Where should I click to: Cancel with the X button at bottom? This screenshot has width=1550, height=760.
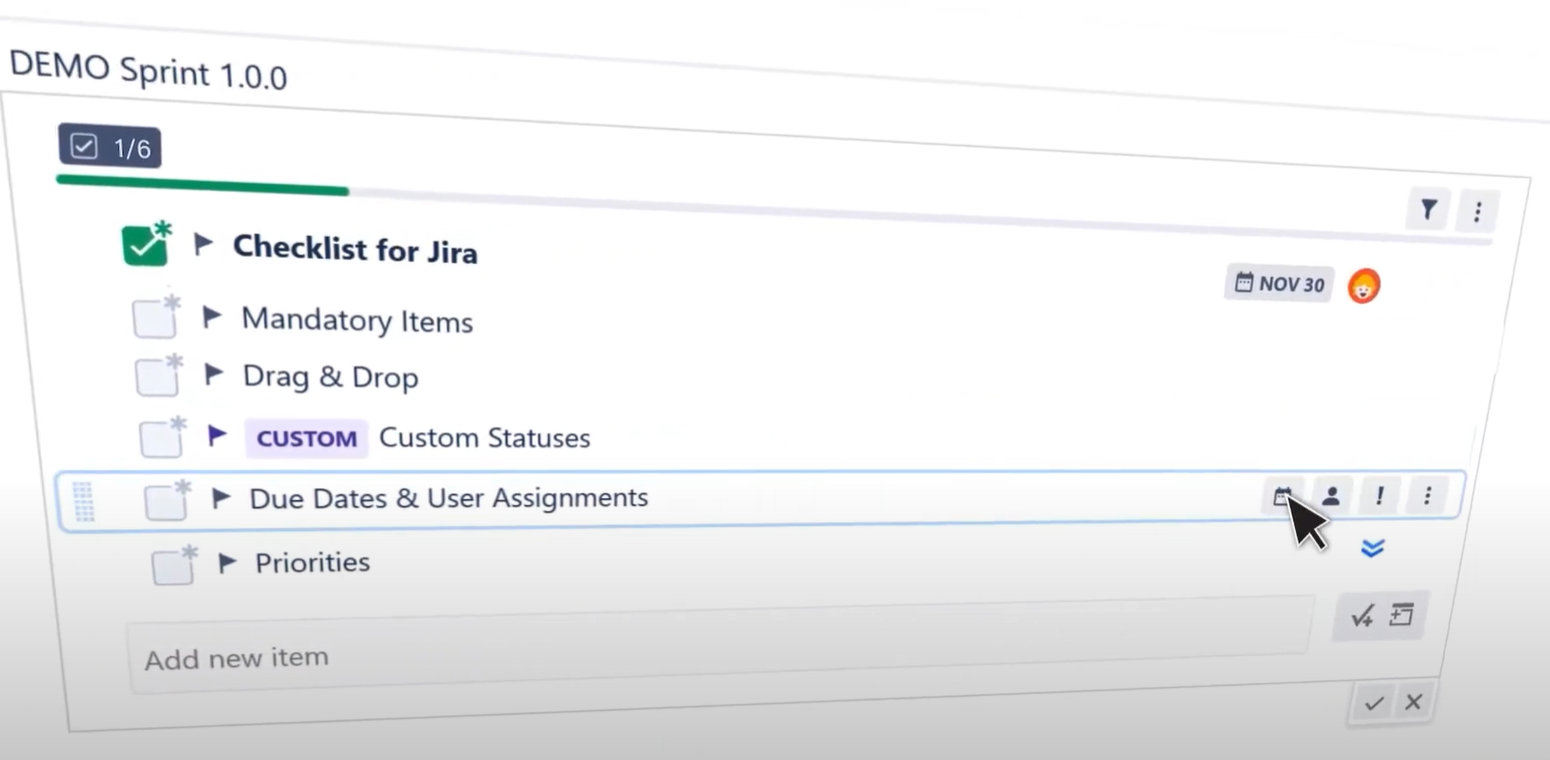coord(1412,701)
